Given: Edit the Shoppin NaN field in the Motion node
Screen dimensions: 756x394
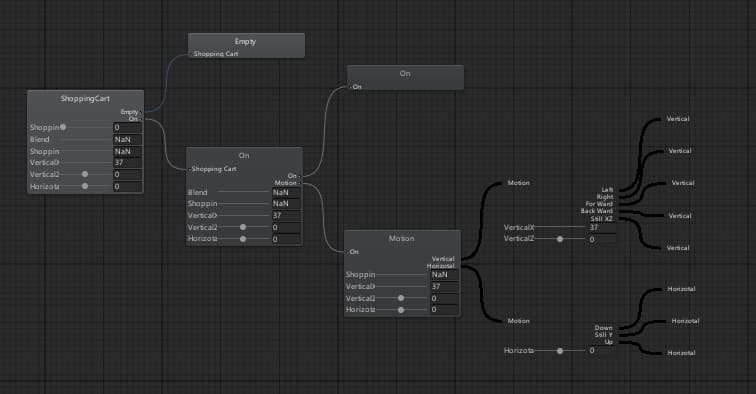Looking at the screenshot, I should (x=444, y=274).
